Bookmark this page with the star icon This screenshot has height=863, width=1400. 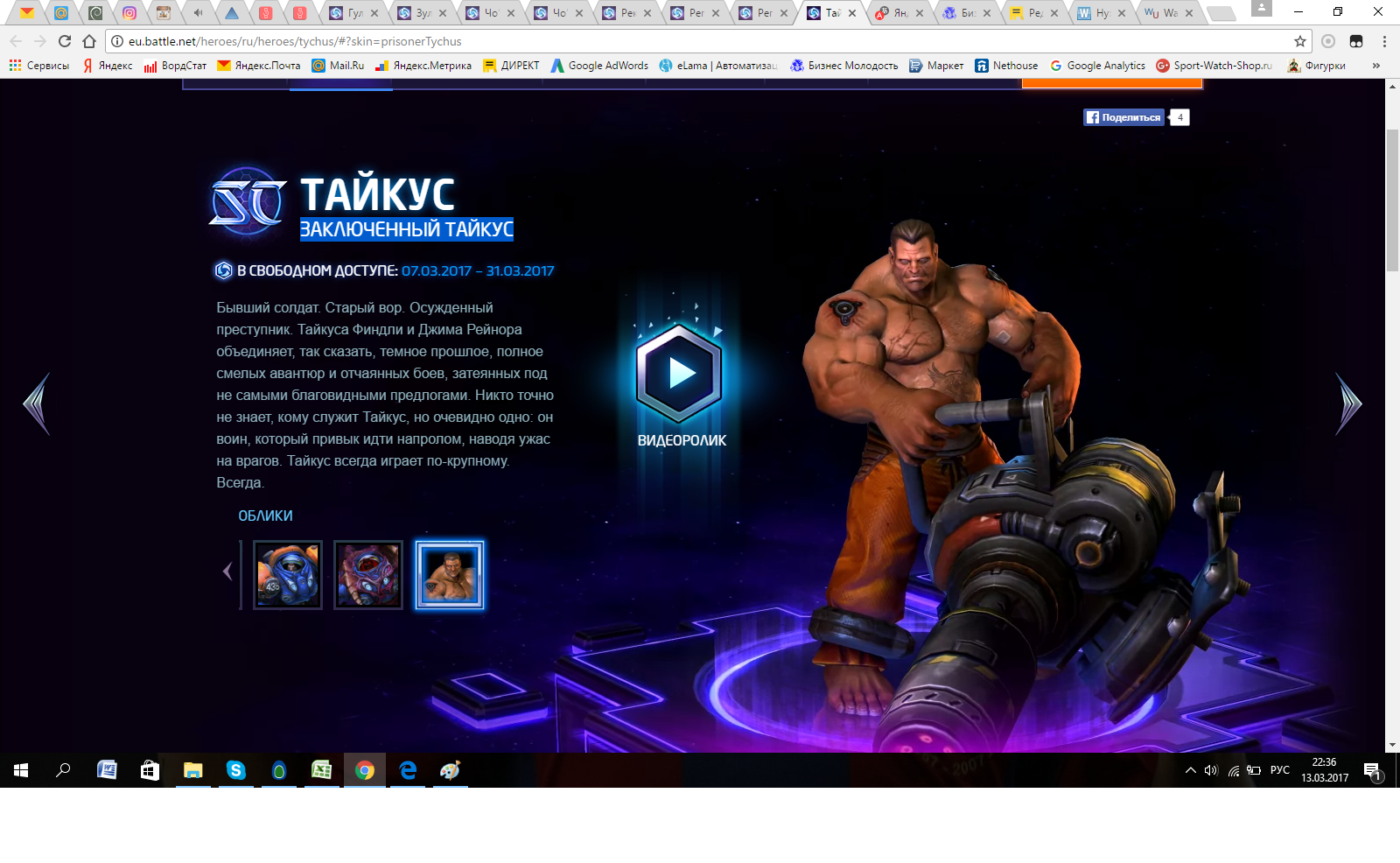click(1300, 41)
